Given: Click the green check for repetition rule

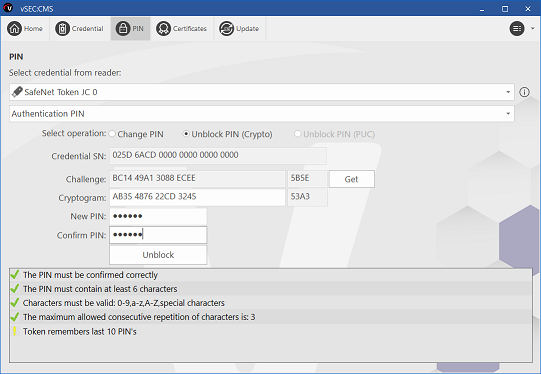Looking at the screenshot, I should 14,317.
